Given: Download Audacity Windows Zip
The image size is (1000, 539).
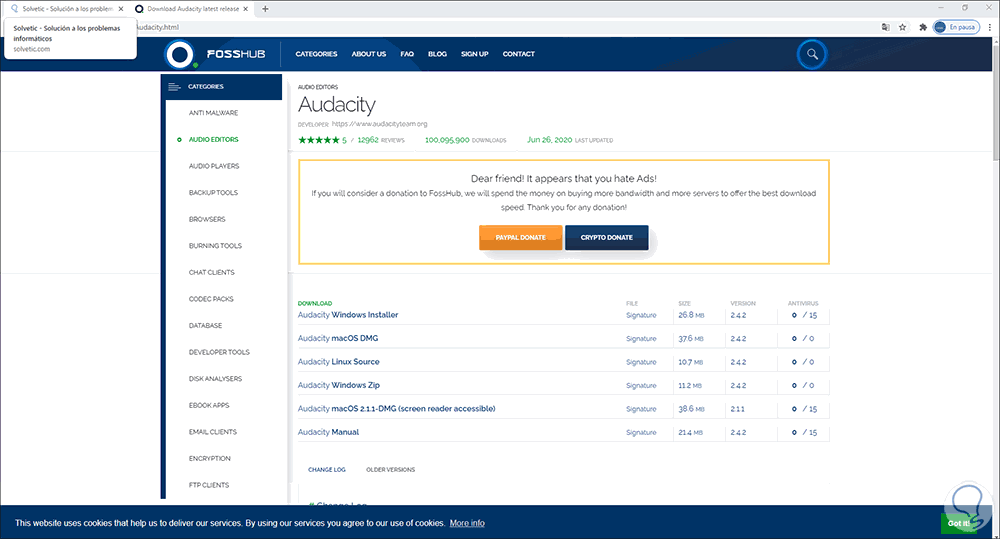Looking at the screenshot, I should pos(339,385).
